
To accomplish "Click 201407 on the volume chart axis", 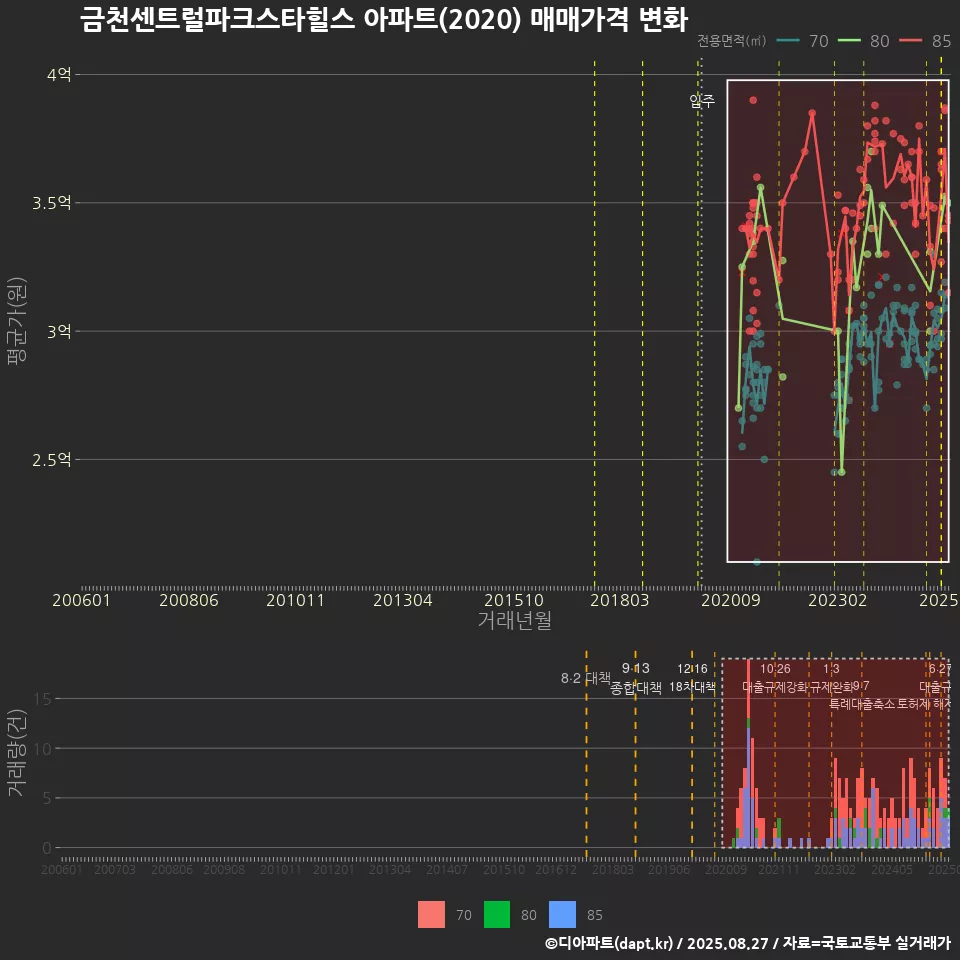I will click(446, 869).
